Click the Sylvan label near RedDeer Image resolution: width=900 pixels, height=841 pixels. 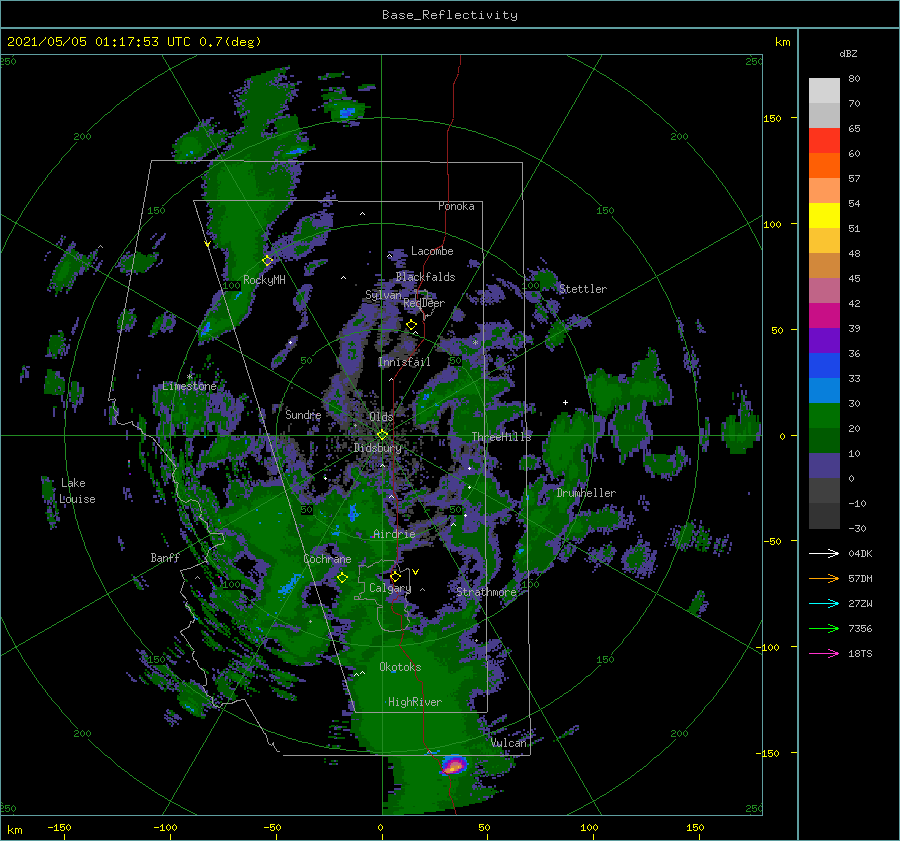click(383, 295)
